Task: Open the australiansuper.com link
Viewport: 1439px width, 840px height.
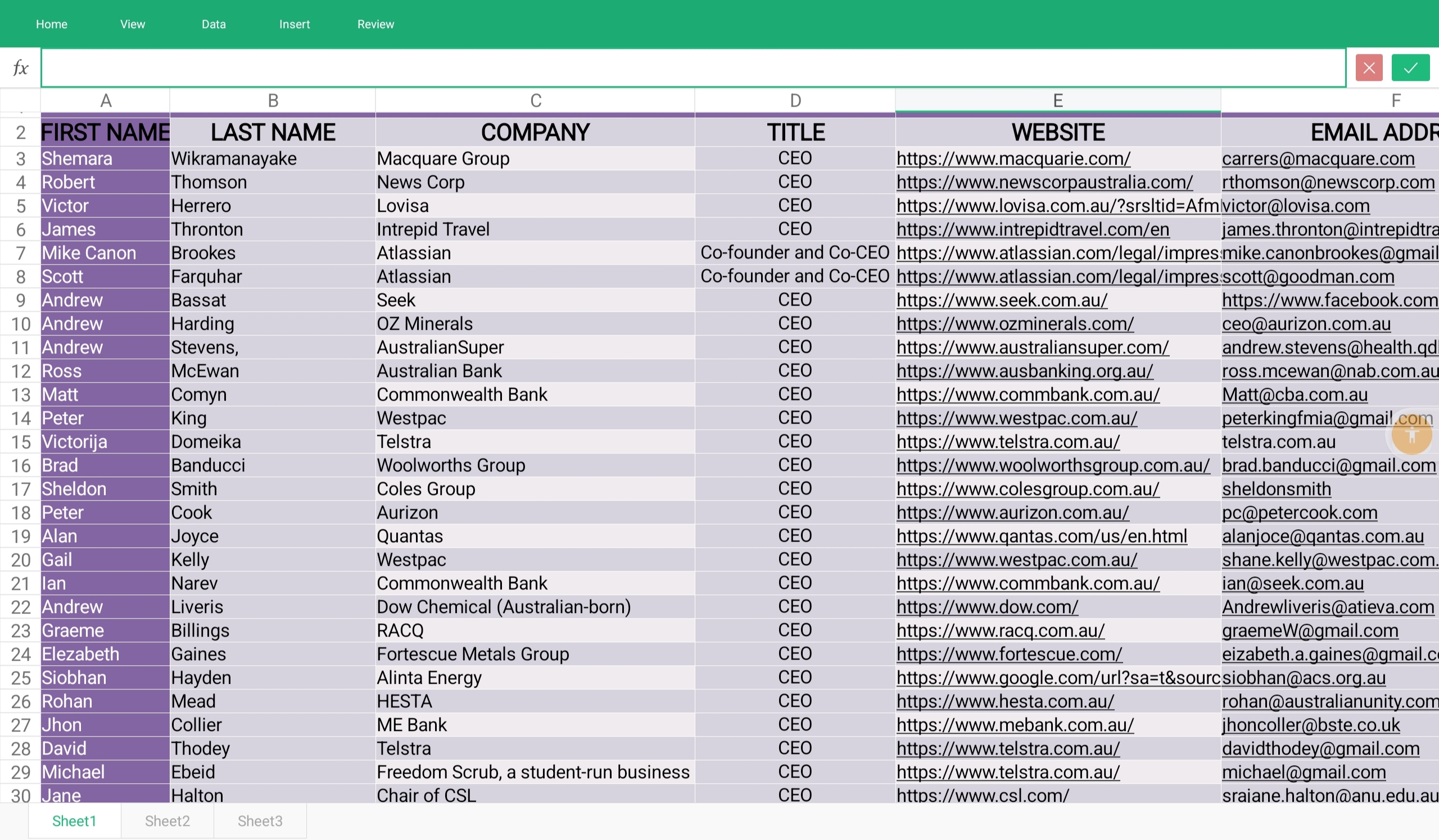Action: pyautogui.click(x=1033, y=347)
